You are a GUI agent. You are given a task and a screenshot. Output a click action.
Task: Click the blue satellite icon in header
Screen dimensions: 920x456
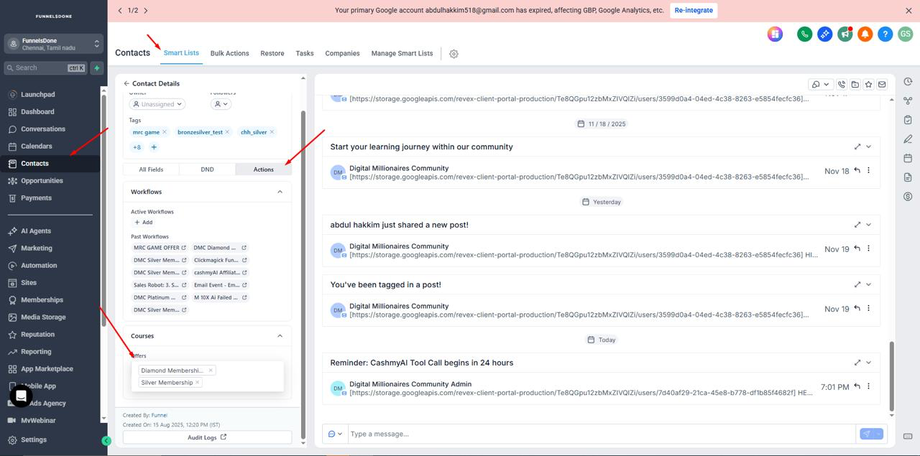coord(825,34)
